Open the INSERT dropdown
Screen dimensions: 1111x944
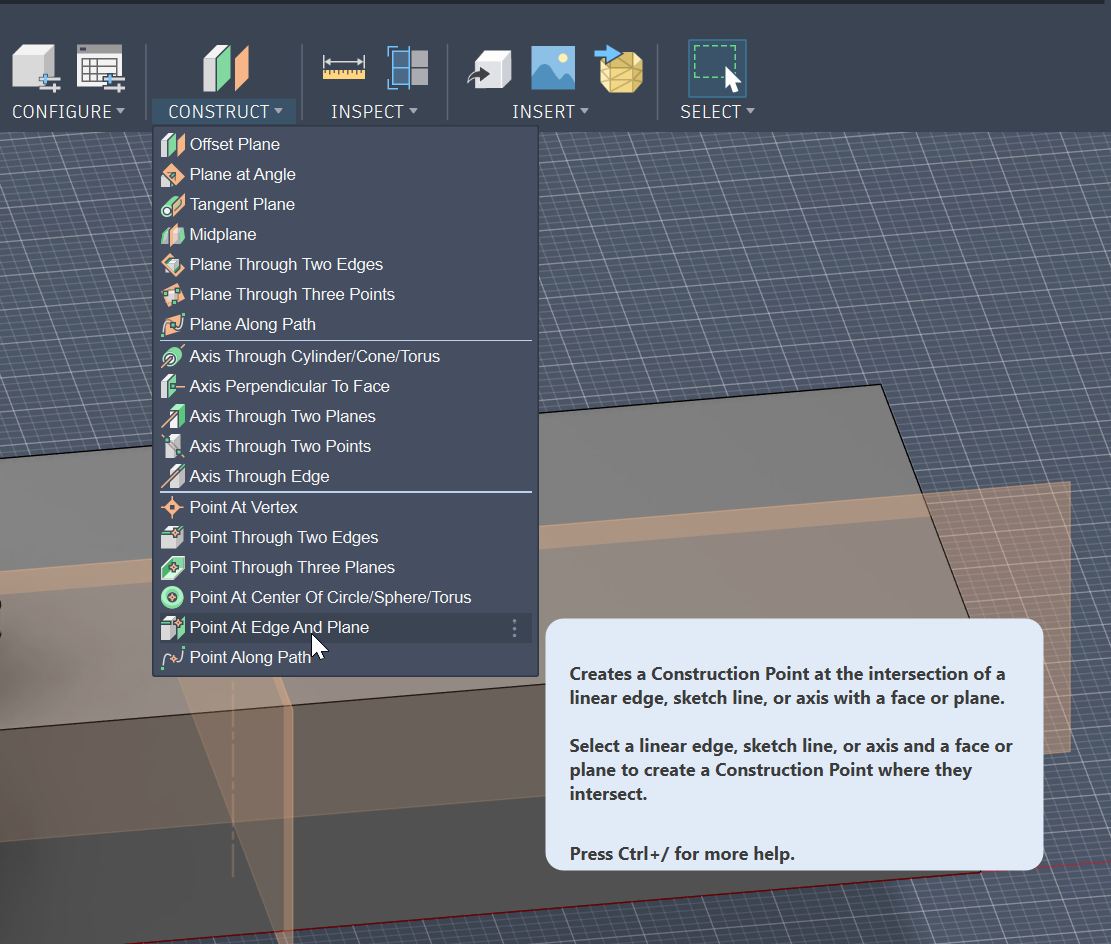tap(550, 111)
